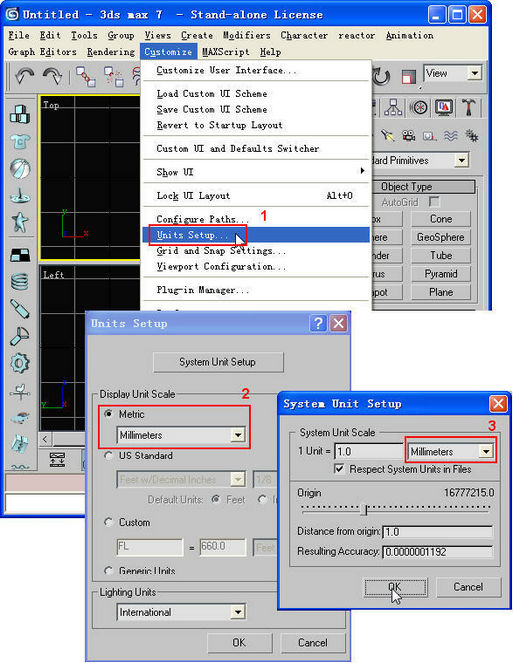Image resolution: width=513 pixels, height=663 pixels.
Task: Click reactor Deforming Mesh star icon
Action: click(20, 222)
